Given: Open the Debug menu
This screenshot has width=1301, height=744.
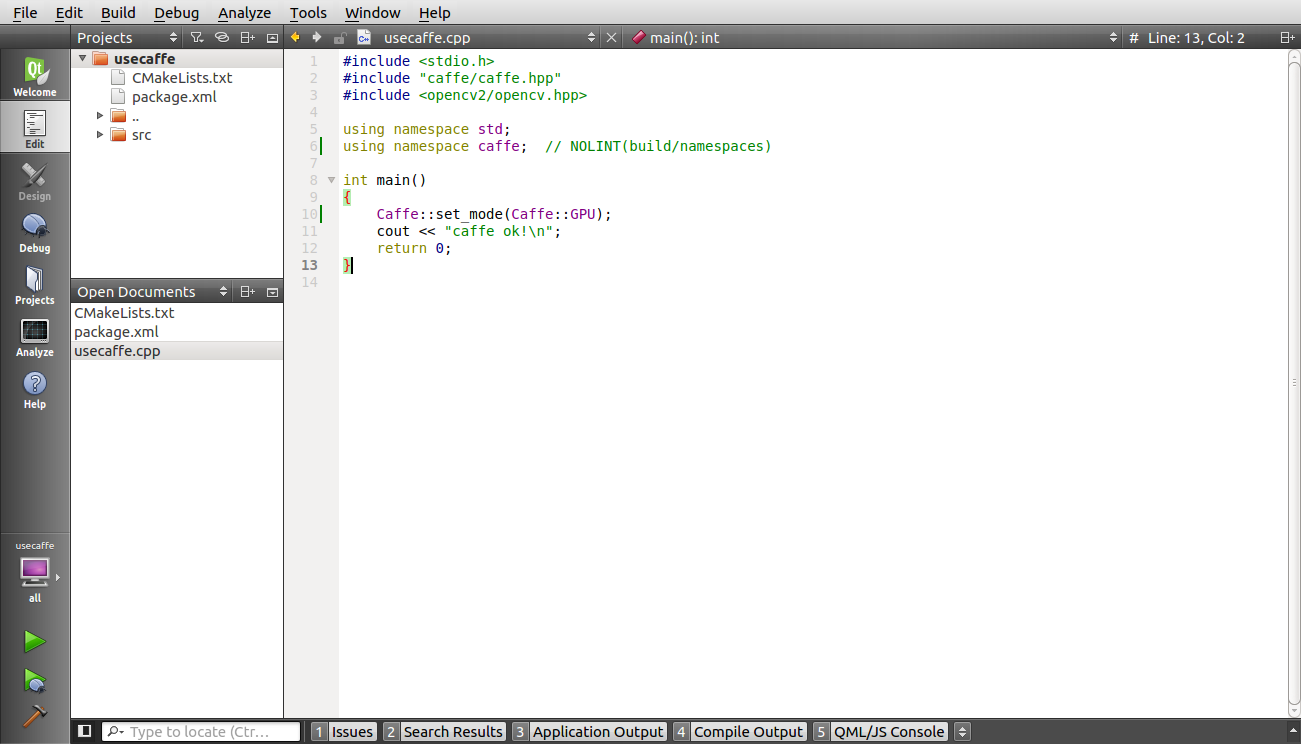Looking at the screenshot, I should click(176, 13).
